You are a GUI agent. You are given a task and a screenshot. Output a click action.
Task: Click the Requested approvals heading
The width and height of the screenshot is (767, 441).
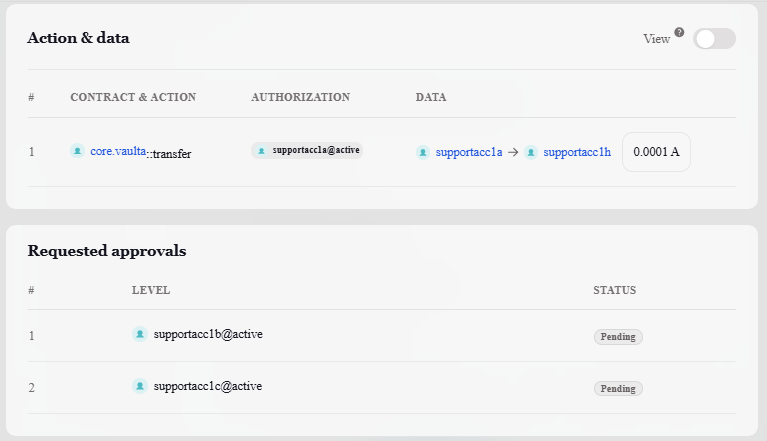coord(107,251)
